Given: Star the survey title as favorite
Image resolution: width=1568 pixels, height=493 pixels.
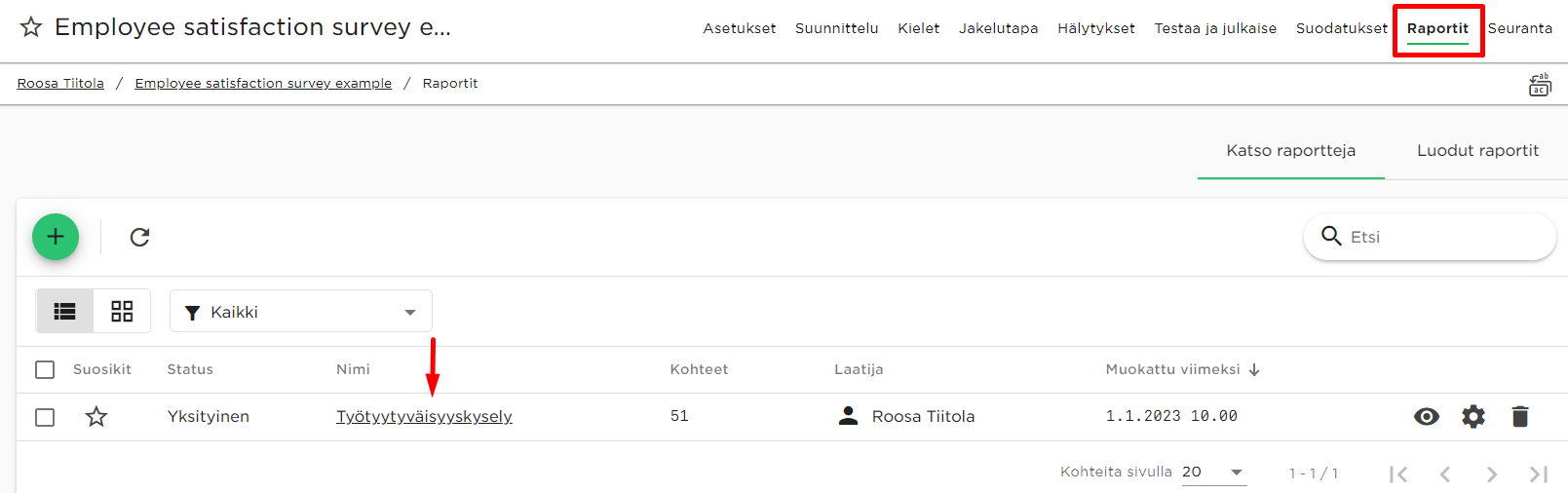Looking at the screenshot, I should pos(31,27).
